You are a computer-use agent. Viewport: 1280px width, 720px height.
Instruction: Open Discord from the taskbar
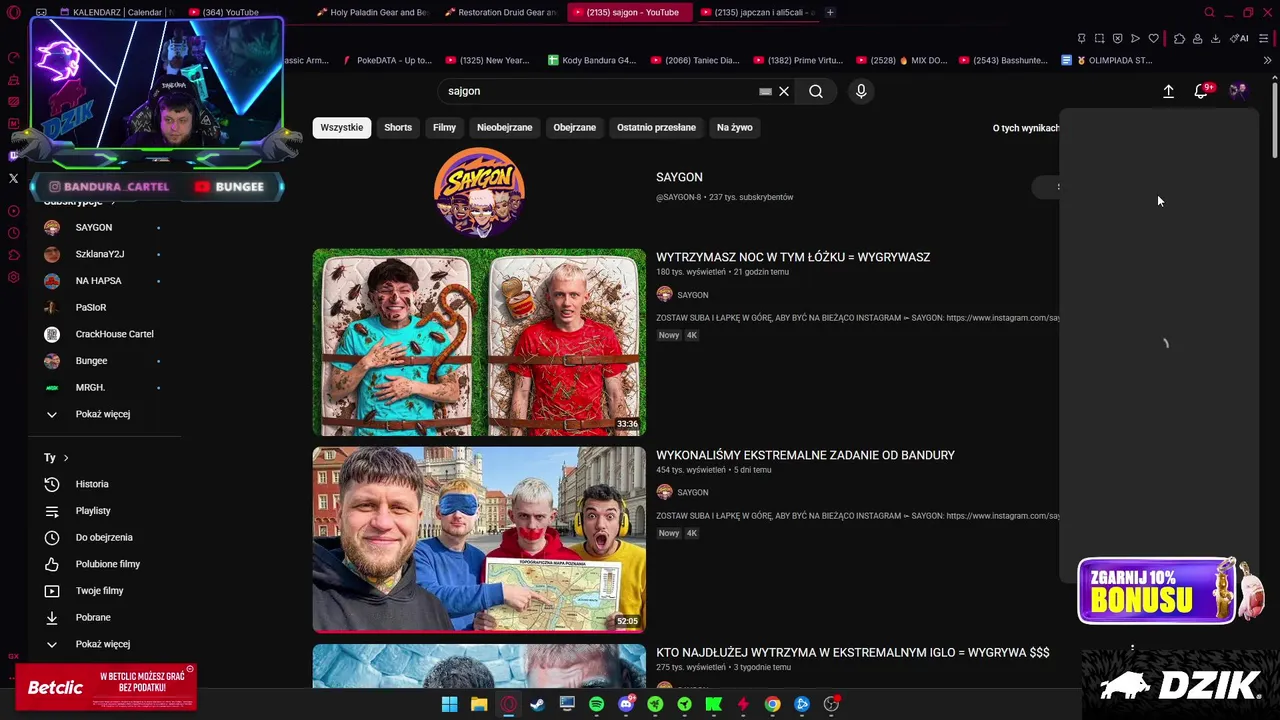click(x=626, y=704)
